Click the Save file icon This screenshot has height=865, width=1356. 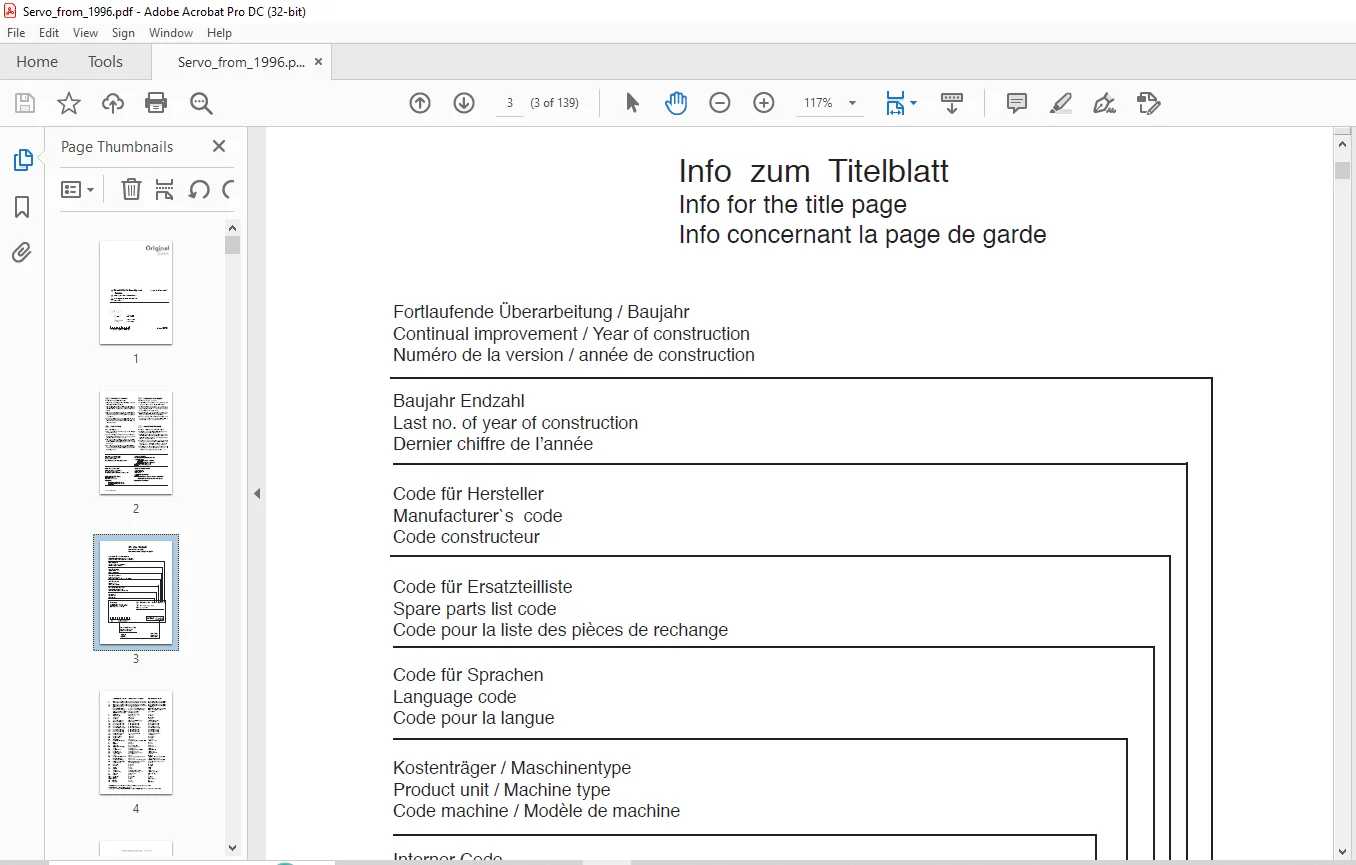[x=25, y=103]
